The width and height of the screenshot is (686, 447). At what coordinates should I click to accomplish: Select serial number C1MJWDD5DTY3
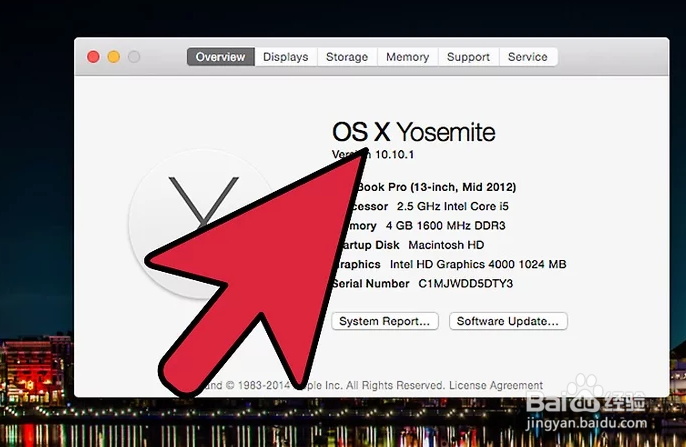click(466, 283)
